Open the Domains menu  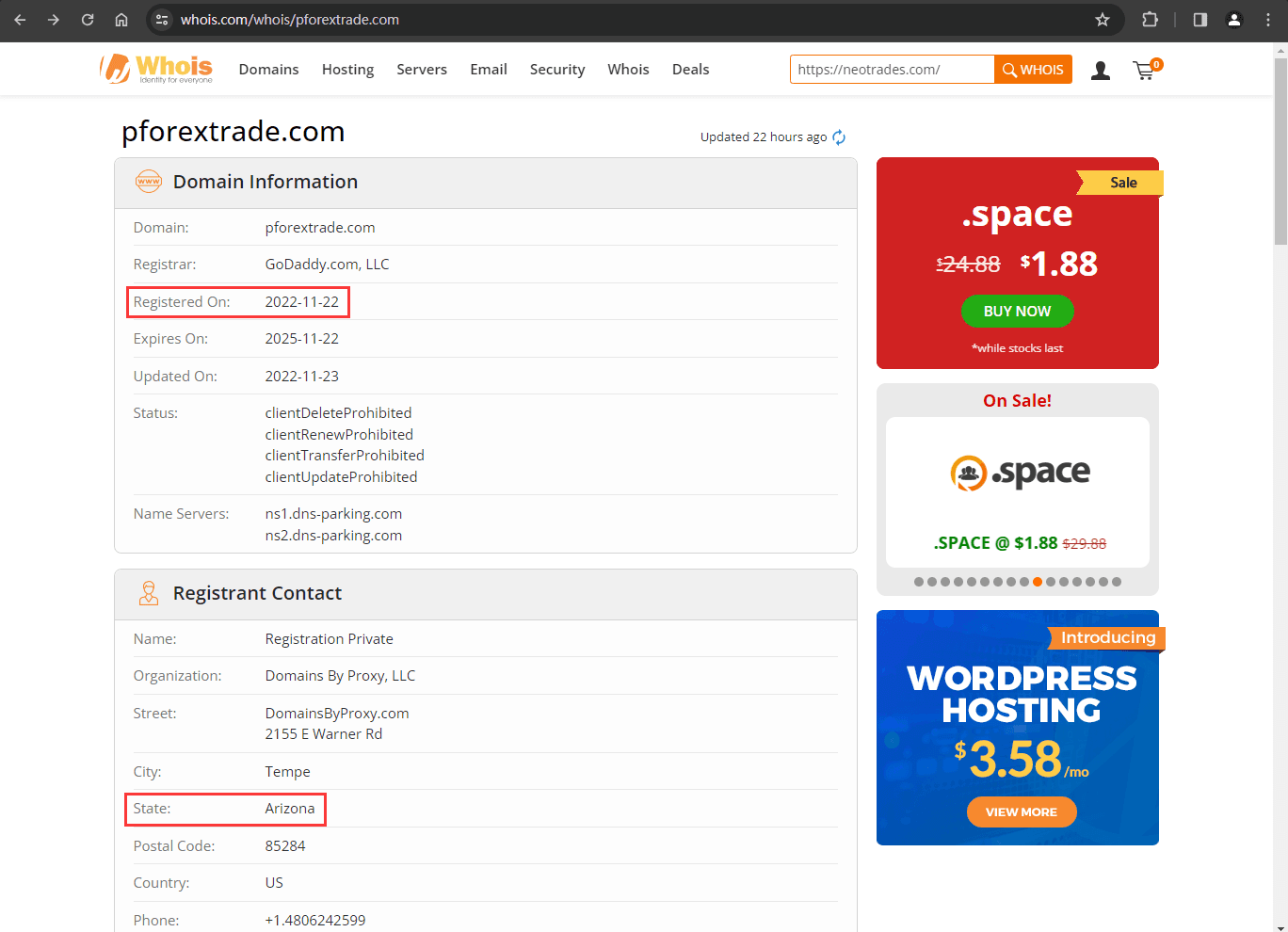click(268, 70)
